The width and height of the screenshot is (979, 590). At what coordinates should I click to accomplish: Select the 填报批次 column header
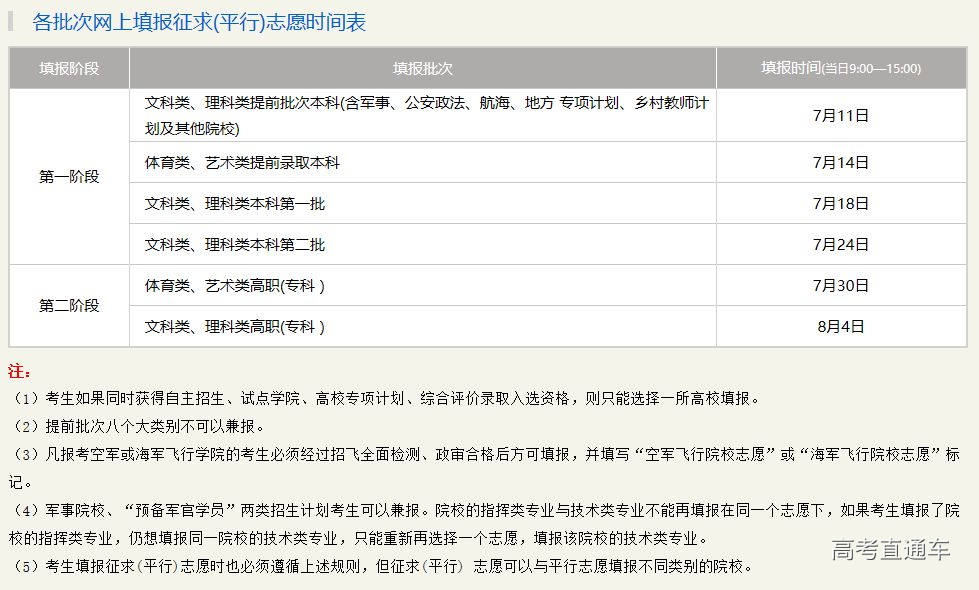422,69
